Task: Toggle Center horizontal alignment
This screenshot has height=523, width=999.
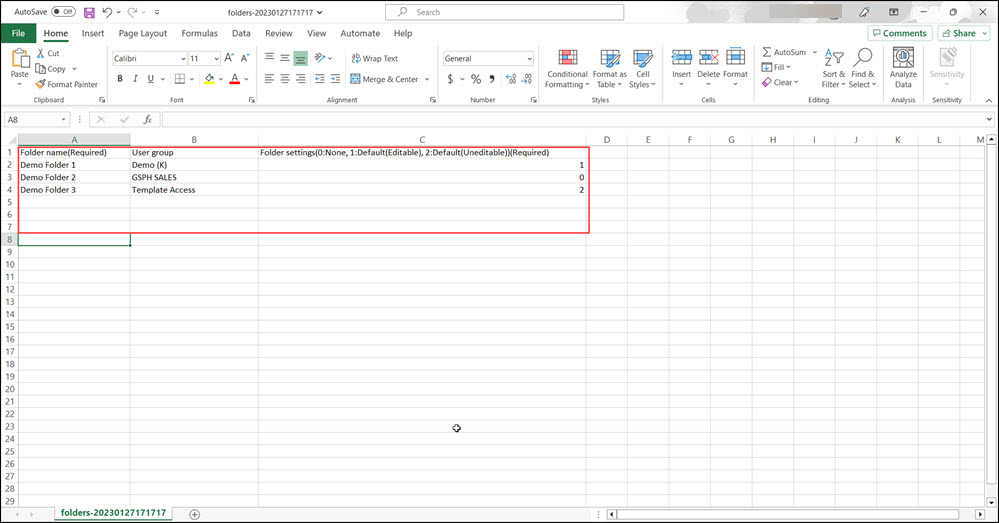Action: [x=285, y=79]
